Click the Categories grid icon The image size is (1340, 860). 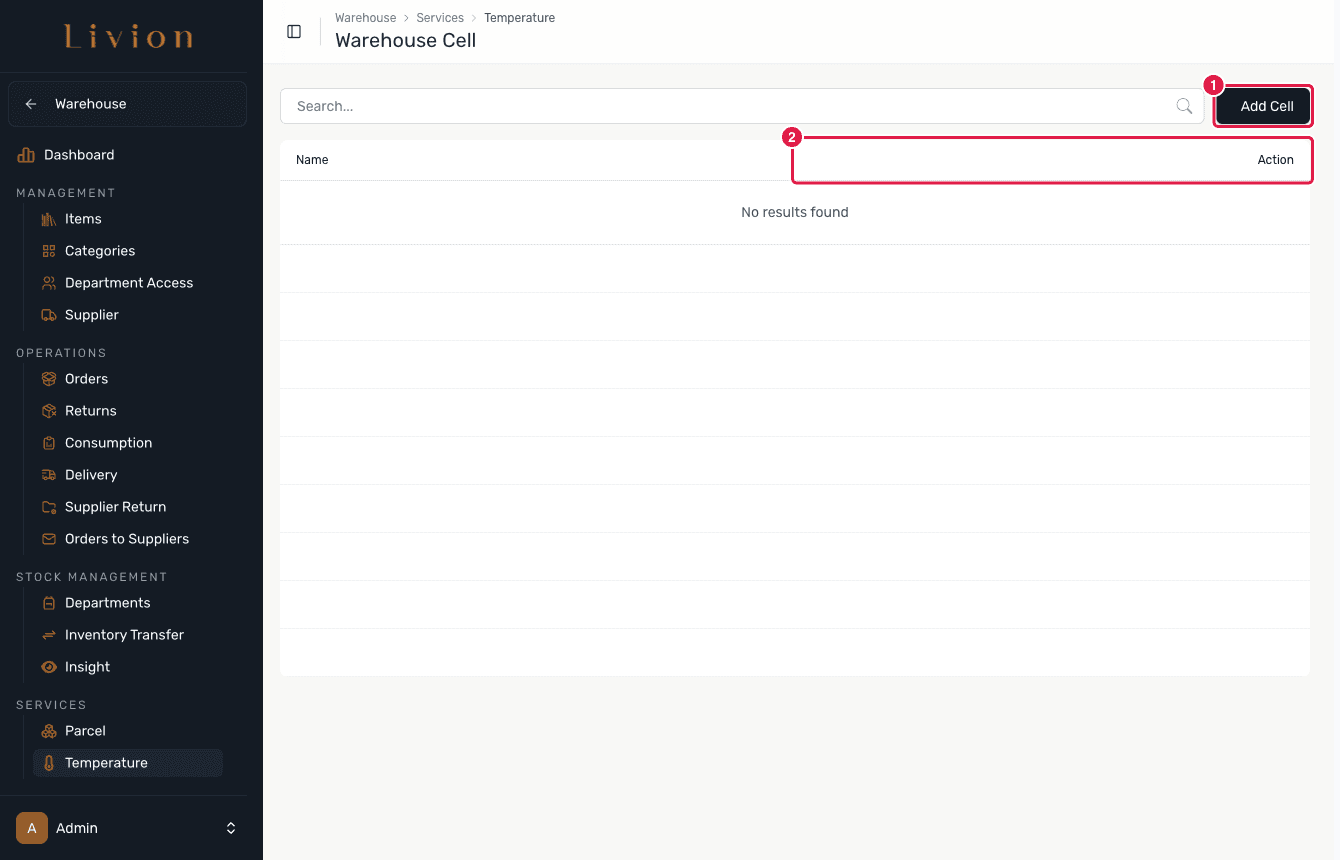[x=49, y=251]
